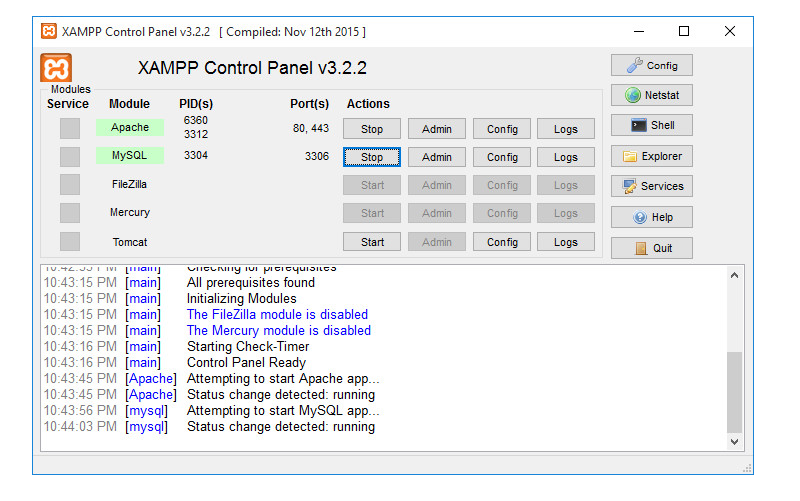Viewport: 800px width, 501px height.
Task: Click the orange XAMPP logo
Action: pyautogui.click(x=55, y=67)
